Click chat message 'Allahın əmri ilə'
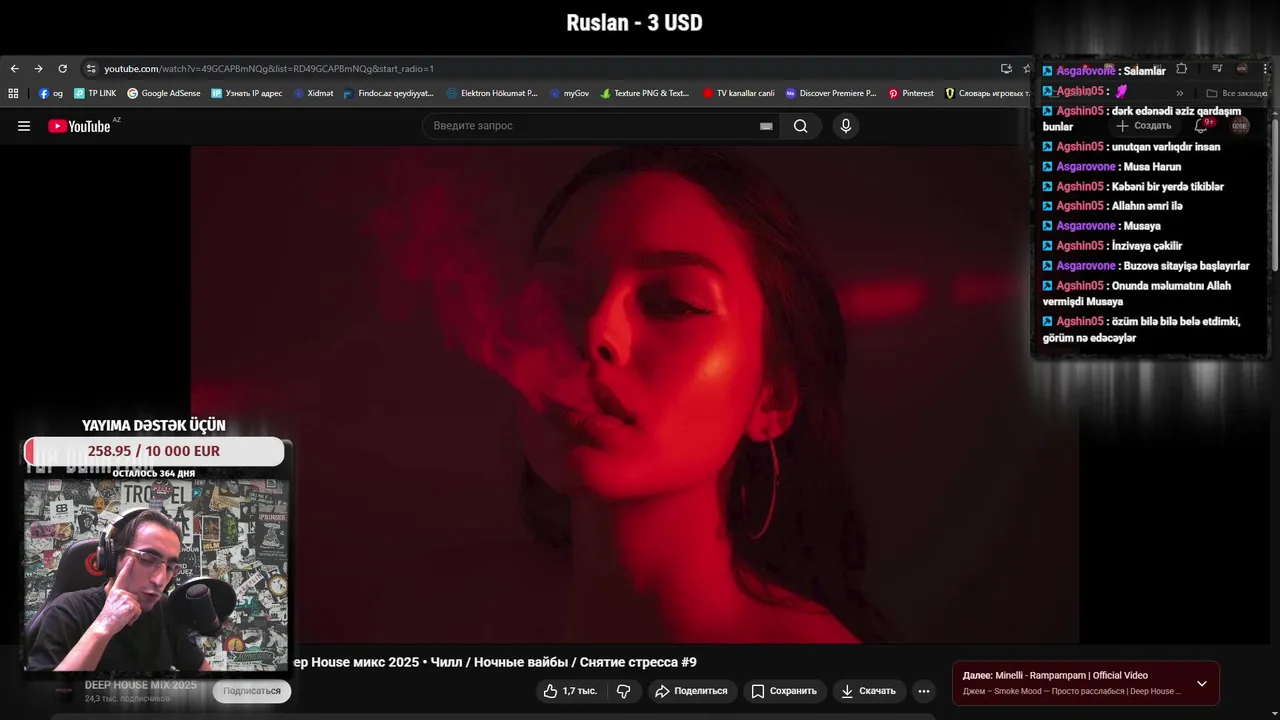Viewport: 1280px width, 720px height. coord(1147,206)
